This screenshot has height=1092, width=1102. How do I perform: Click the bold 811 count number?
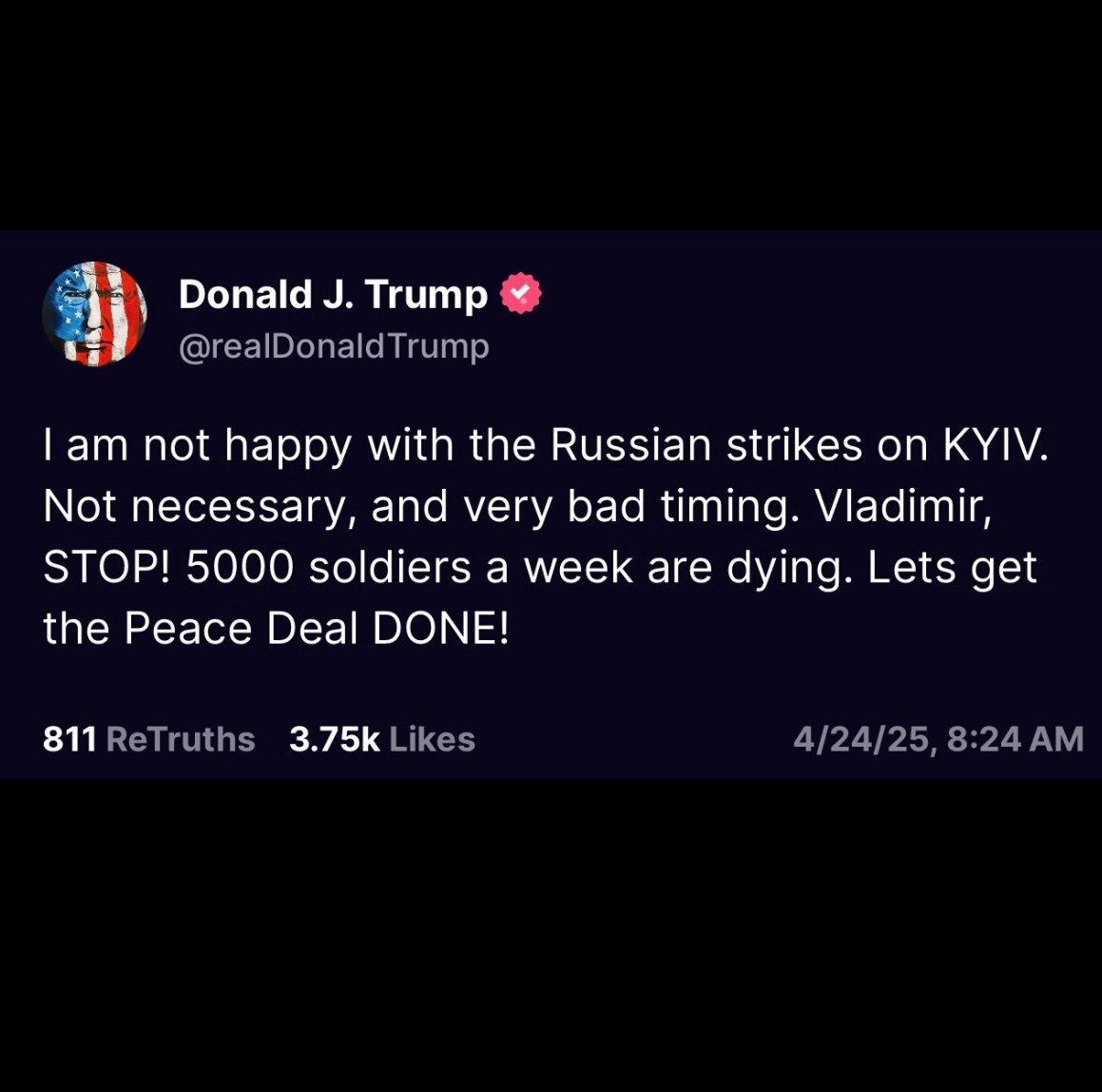(69, 740)
